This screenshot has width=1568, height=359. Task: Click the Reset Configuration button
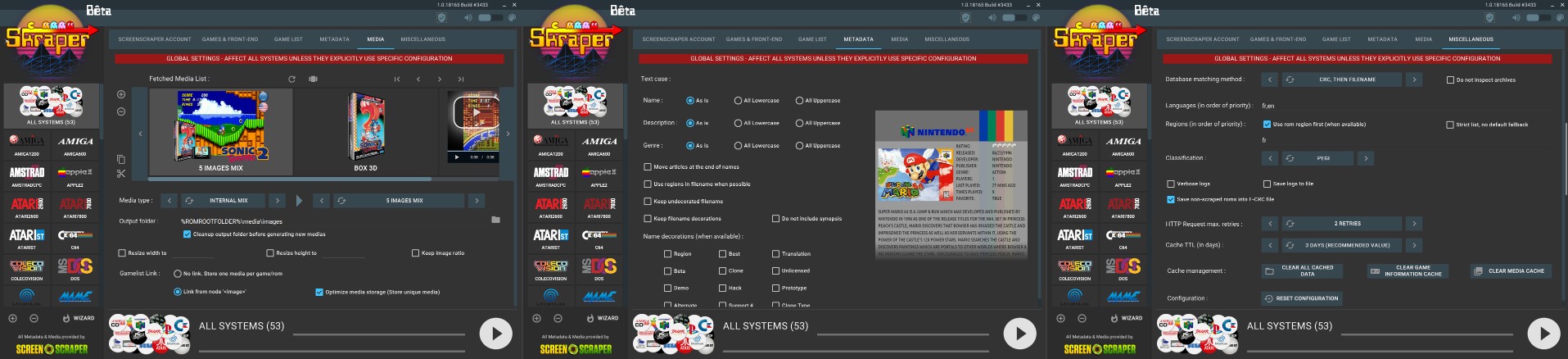pyautogui.click(x=1301, y=298)
